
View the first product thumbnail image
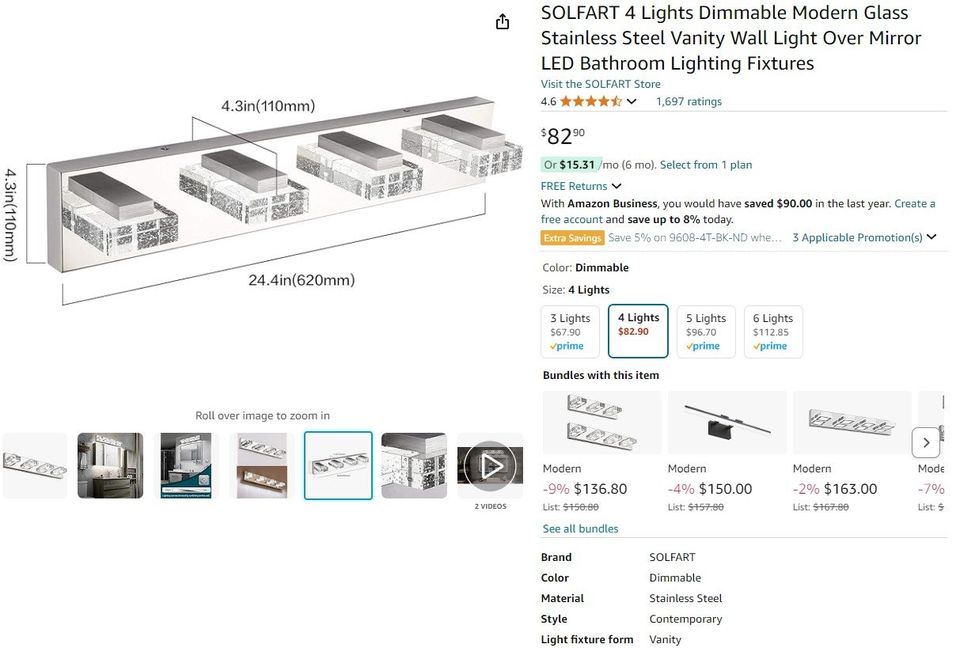pos(35,466)
